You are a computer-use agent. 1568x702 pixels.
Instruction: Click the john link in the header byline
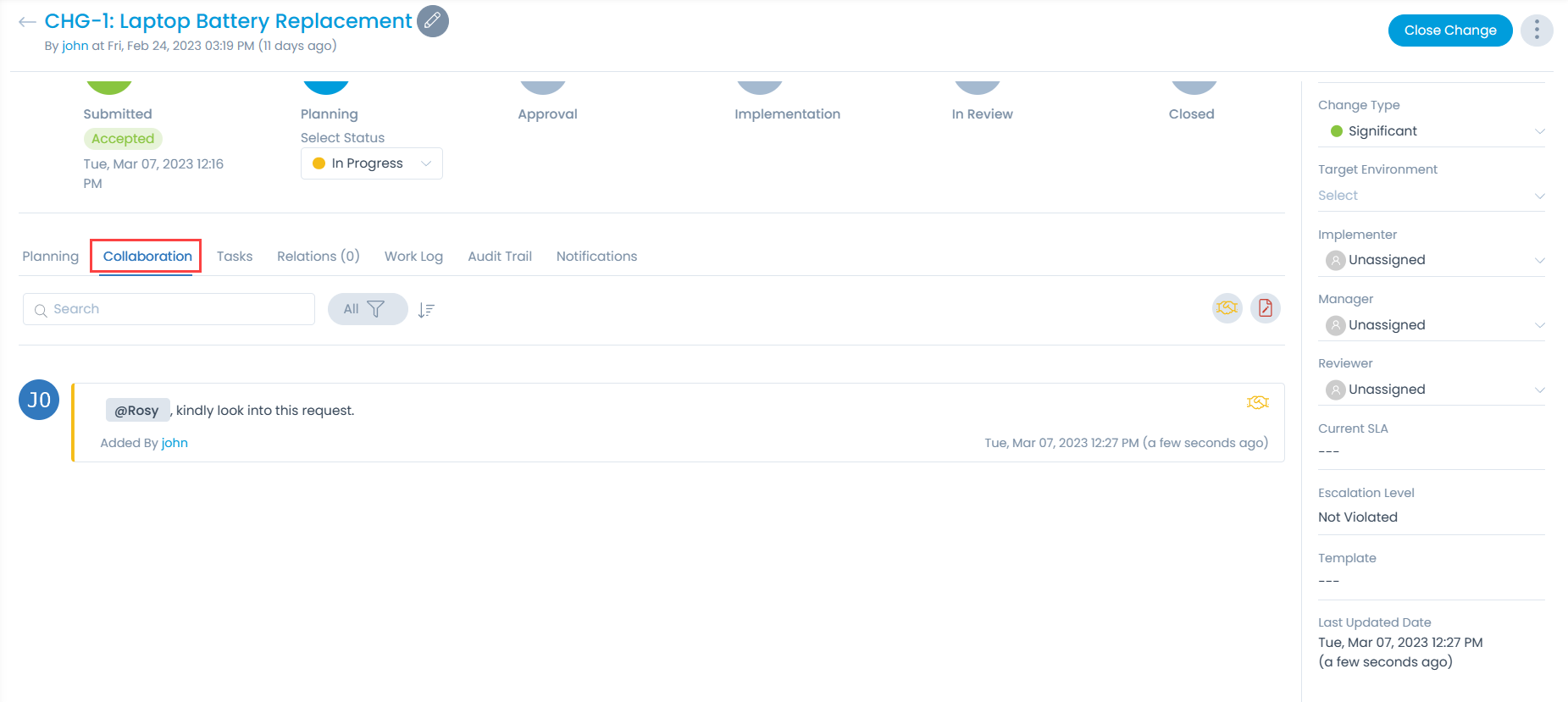(x=75, y=46)
